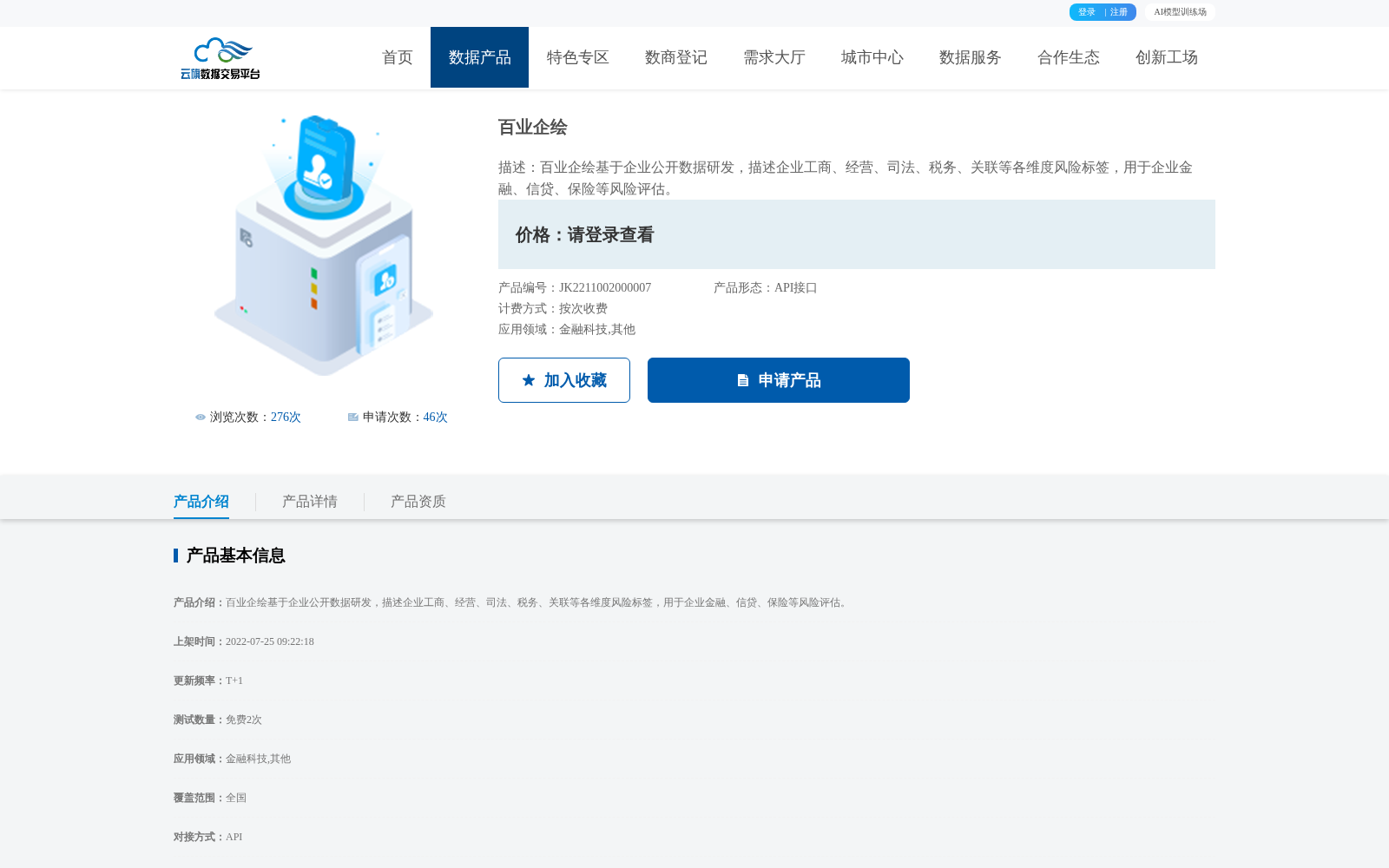
Task: Click the eye icon beside 浏览次数
Action: 201,418
